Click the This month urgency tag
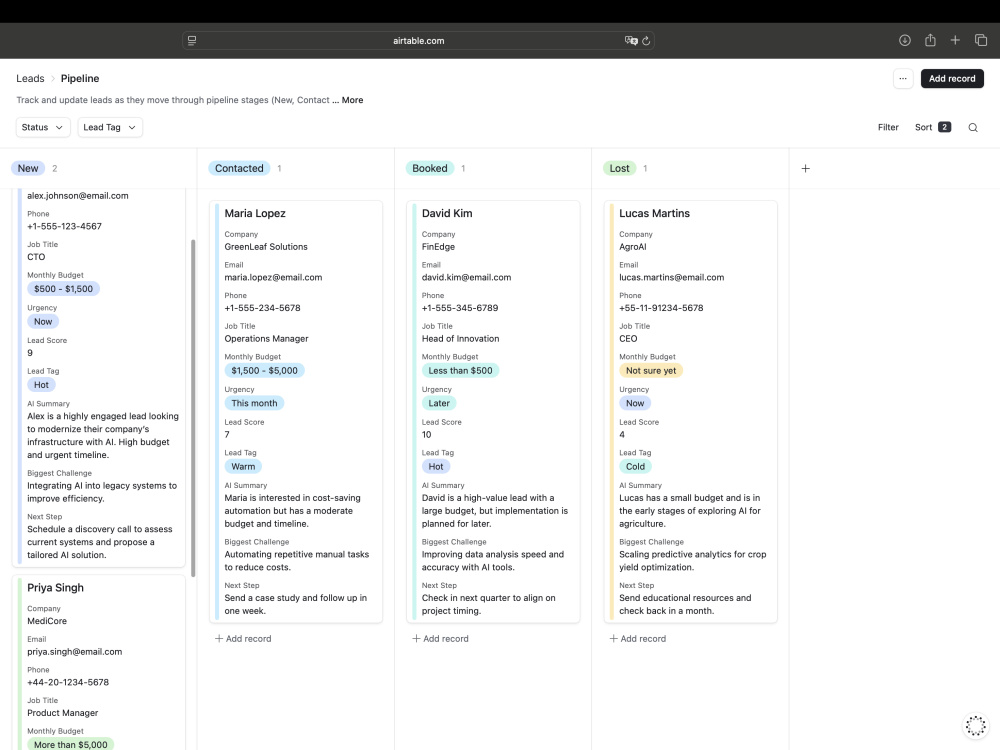This screenshot has height=750, width=1000. [x=254, y=403]
